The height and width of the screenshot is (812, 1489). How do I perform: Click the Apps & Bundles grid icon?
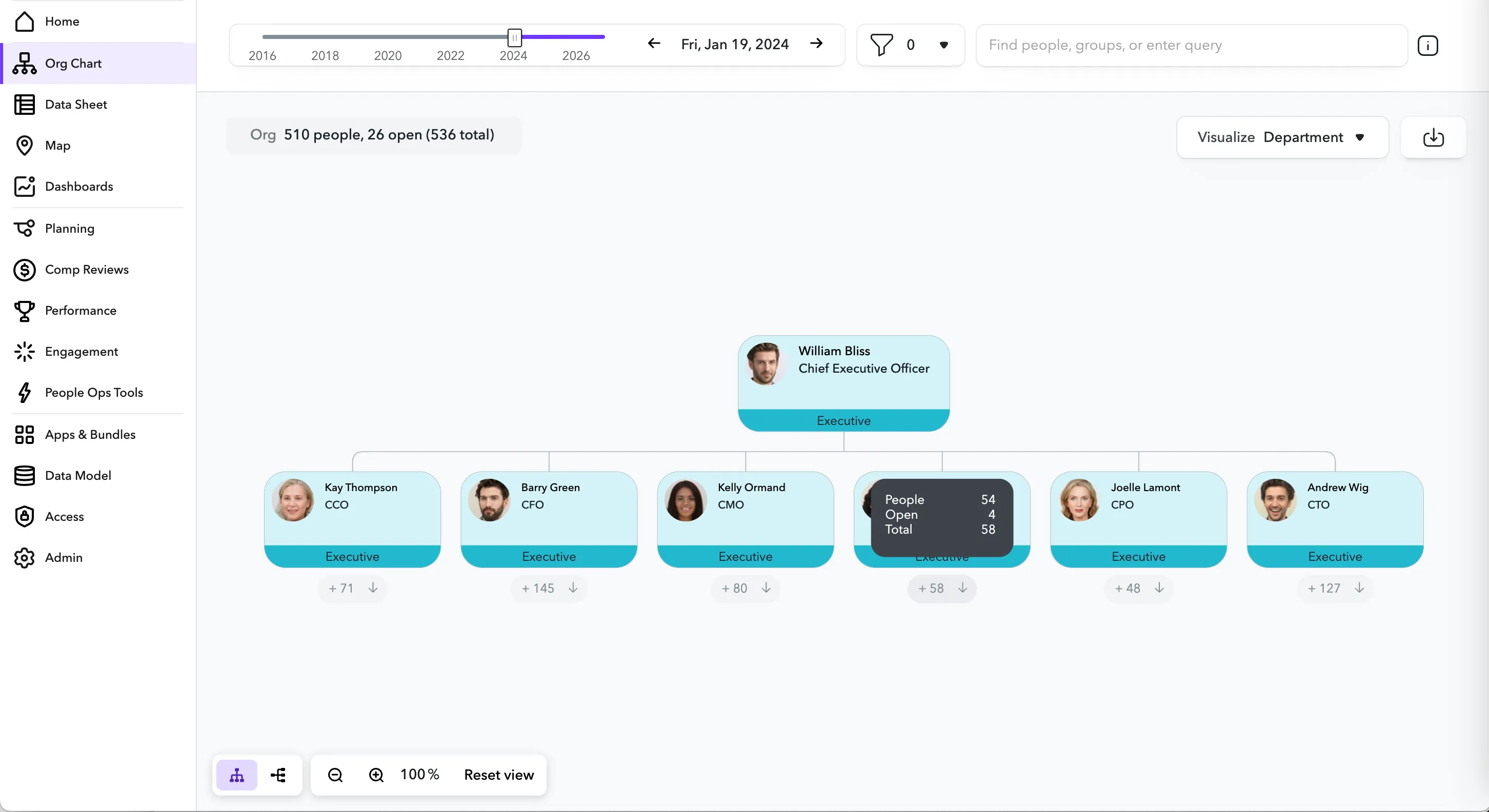tap(24, 435)
